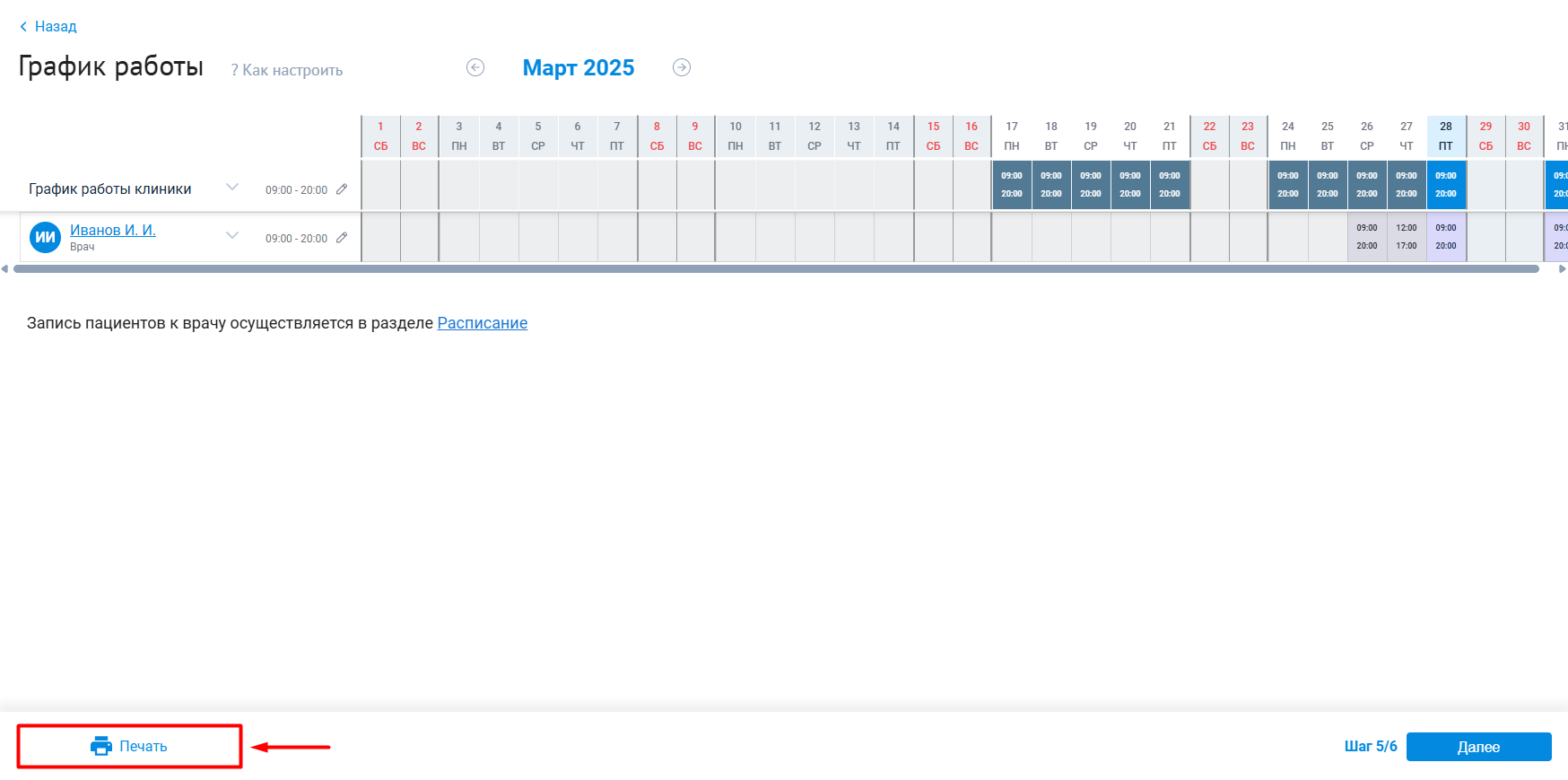Expand the Иванов И. И. row chevron
Viewport: 1568px width, 780px height.
point(232,235)
